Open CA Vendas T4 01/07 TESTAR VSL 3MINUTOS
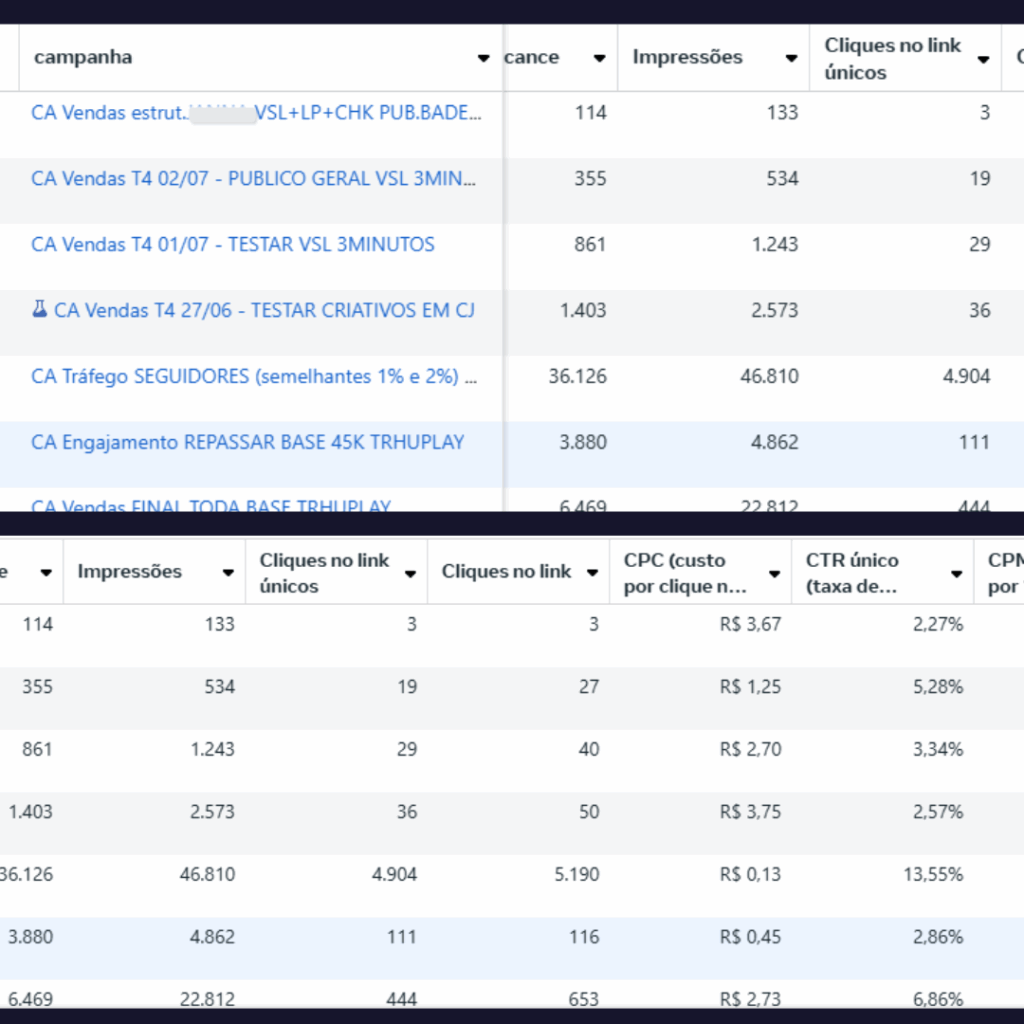 point(233,245)
